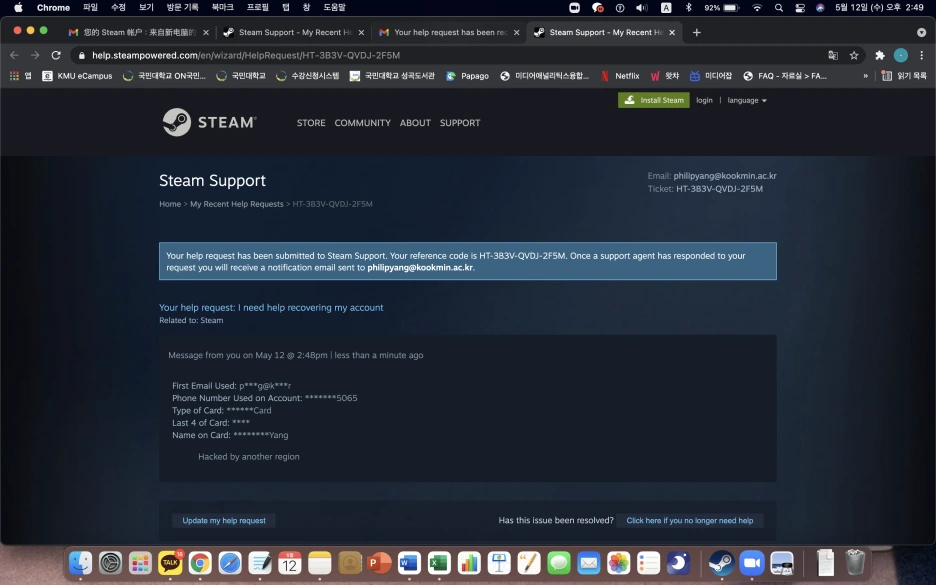The image size is (936, 585).
Task: Open Messages from the dock
Action: click(559, 562)
